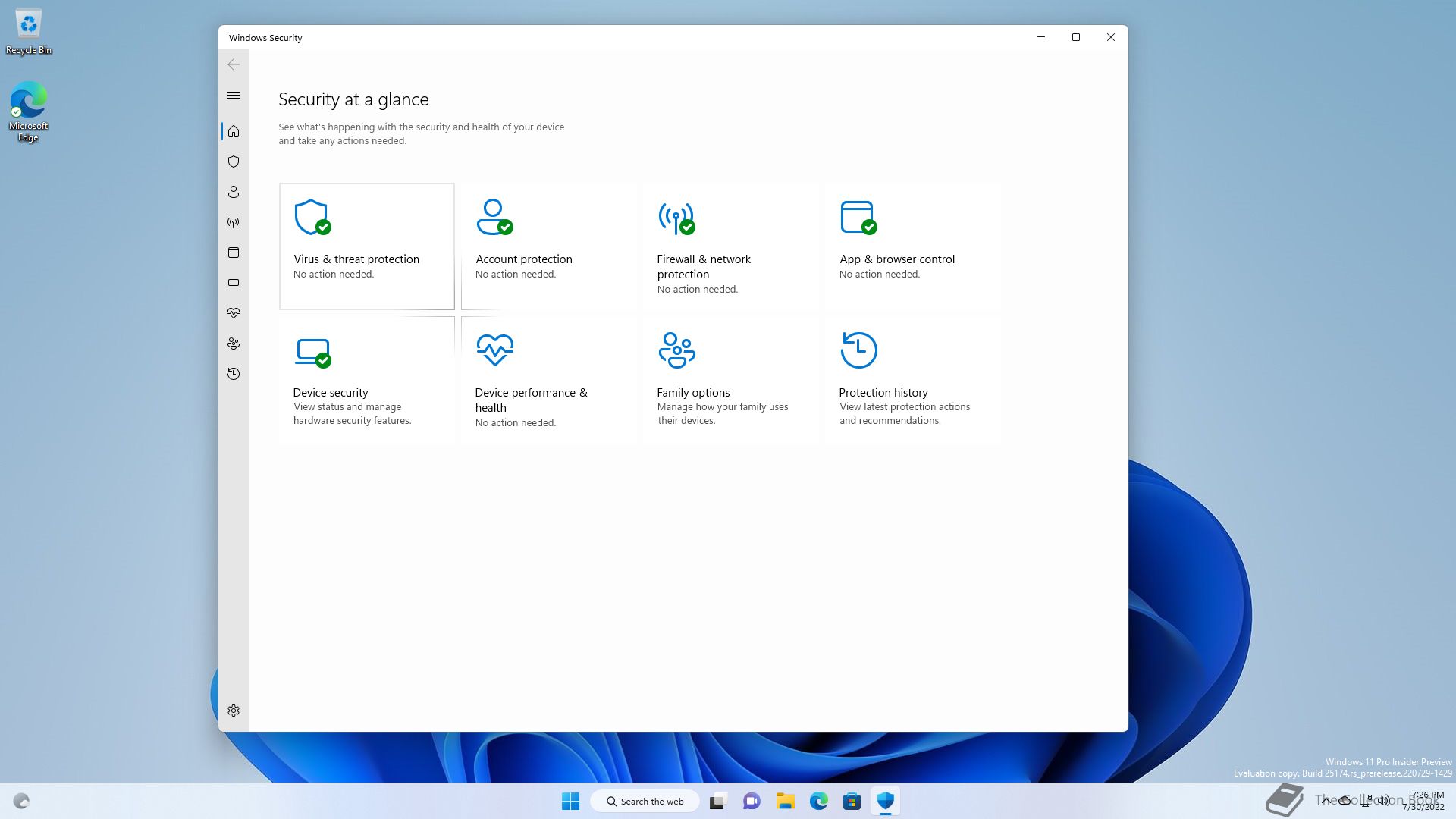Open Virus & threat protection title link
The height and width of the screenshot is (819, 1456).
point(356,259)
